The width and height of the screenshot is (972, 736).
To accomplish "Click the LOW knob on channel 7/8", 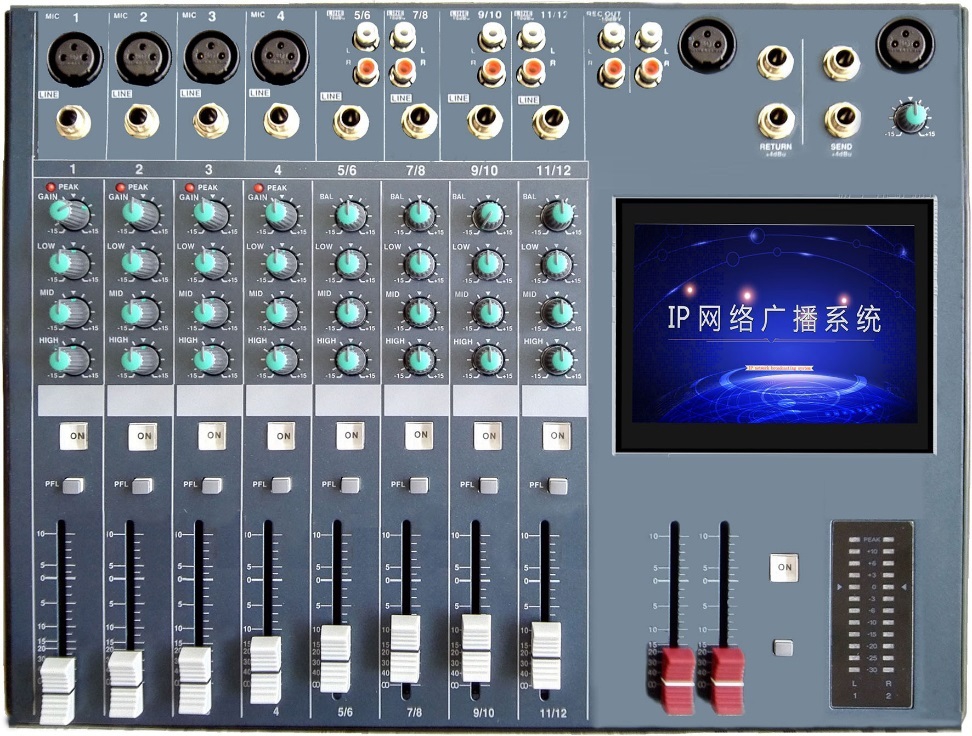I will point(418,263).
